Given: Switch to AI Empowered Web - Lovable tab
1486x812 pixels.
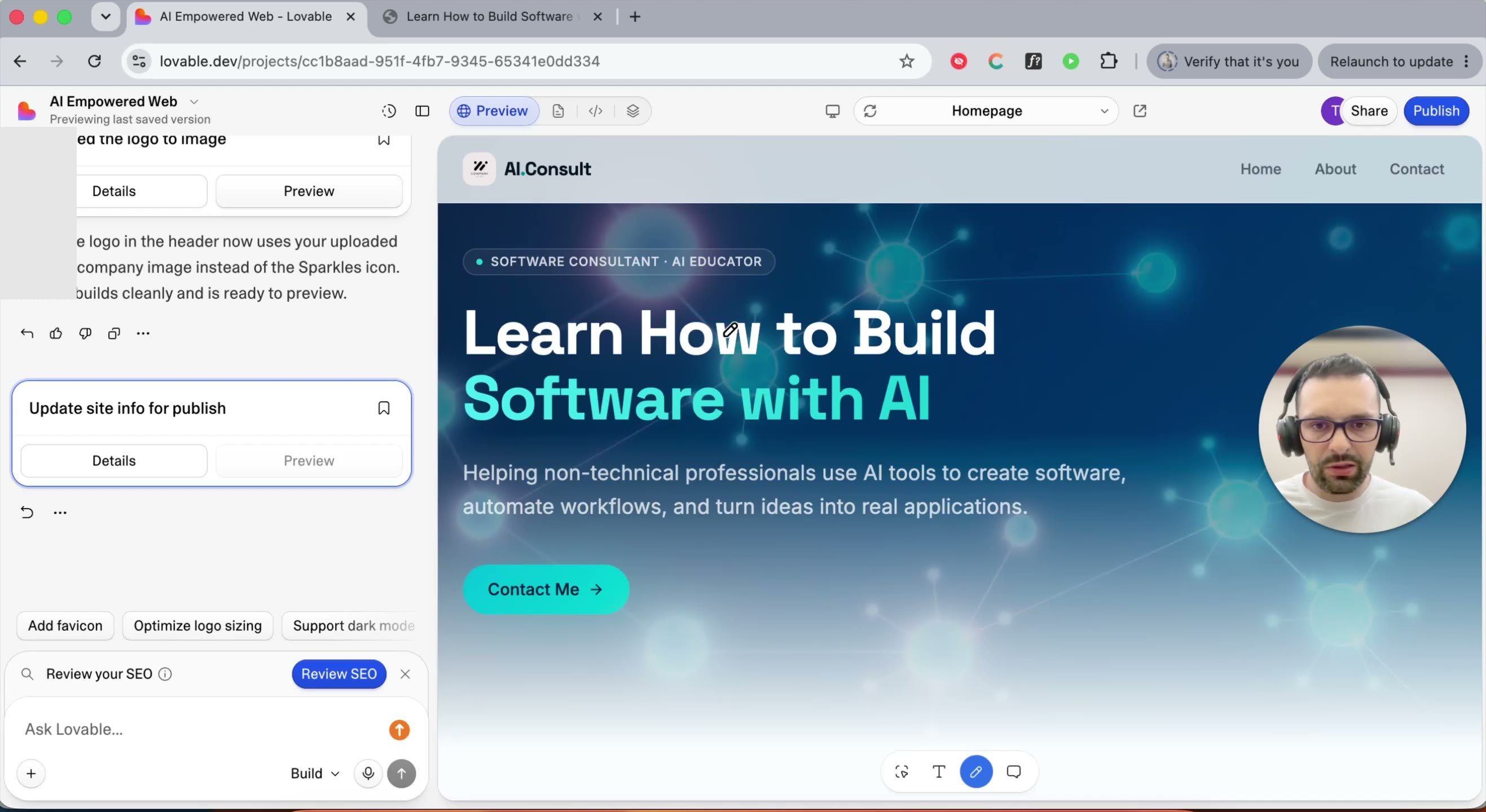Looking at the screenshot, I should tap(246, 17).
